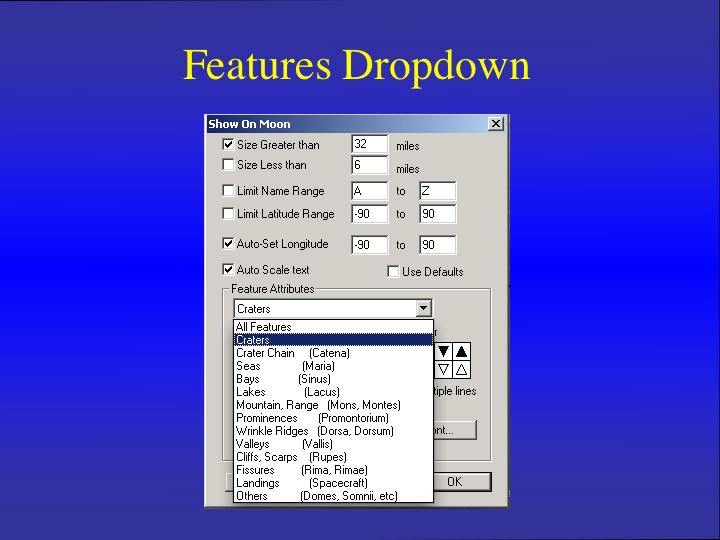Toggle the Size Greater than checkbox
The height and width of the screenshot is (540, 720).
(x=228, y=145)
